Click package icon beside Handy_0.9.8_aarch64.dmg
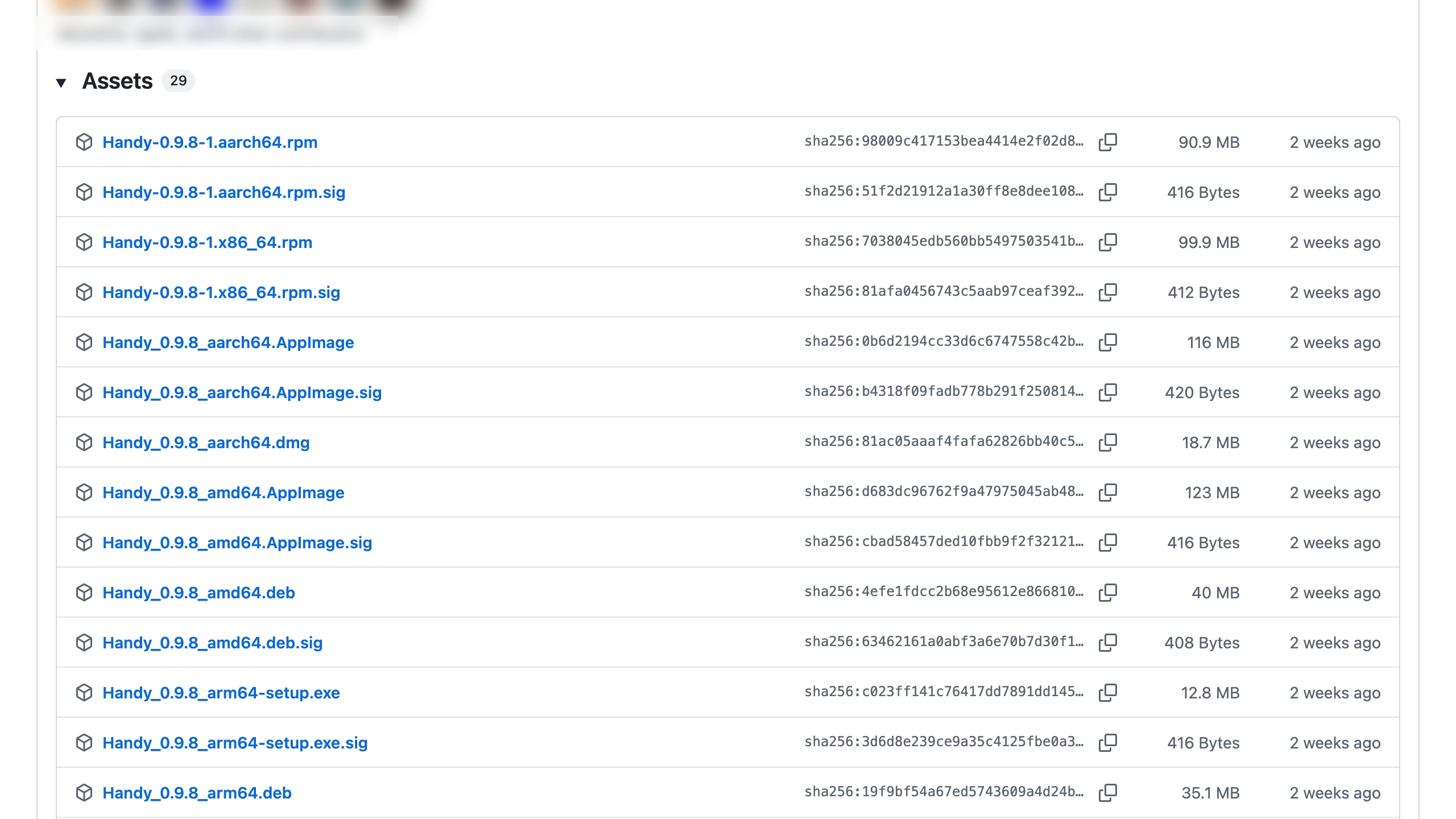Screen dimensions: 1456x819 pyautogui.click(x=84, y=442)
